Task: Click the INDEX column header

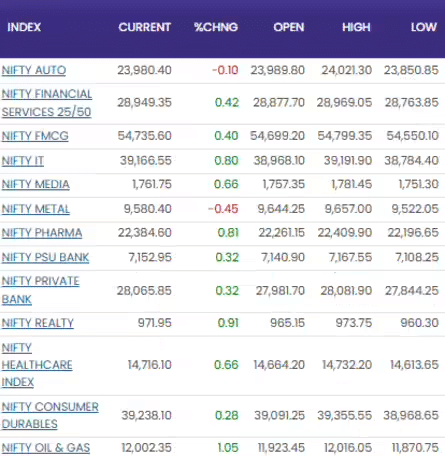Action: (24, 27)
